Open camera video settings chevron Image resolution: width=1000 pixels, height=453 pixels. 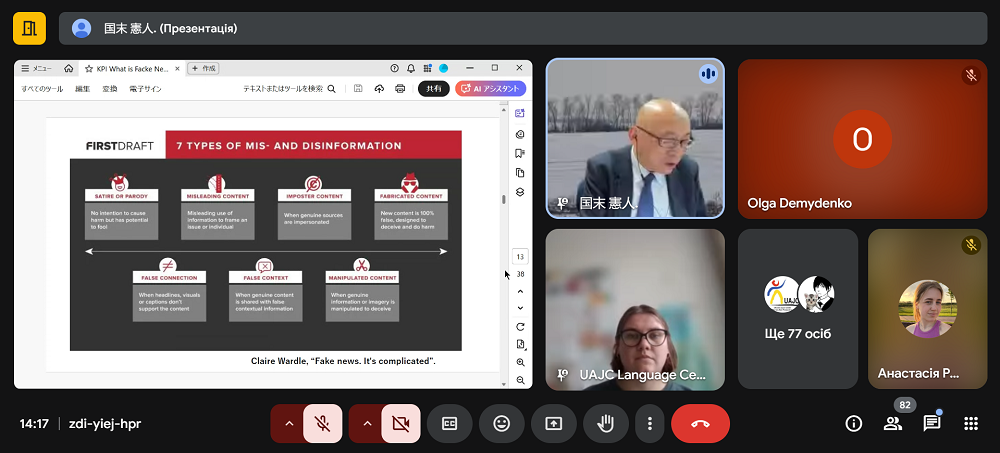coord(367,423)
